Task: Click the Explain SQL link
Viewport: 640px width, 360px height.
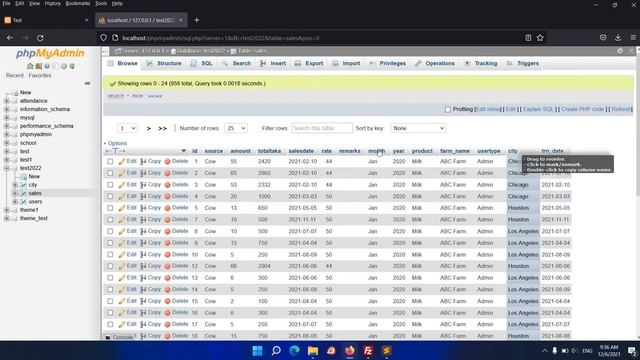Action: (538, 109)
